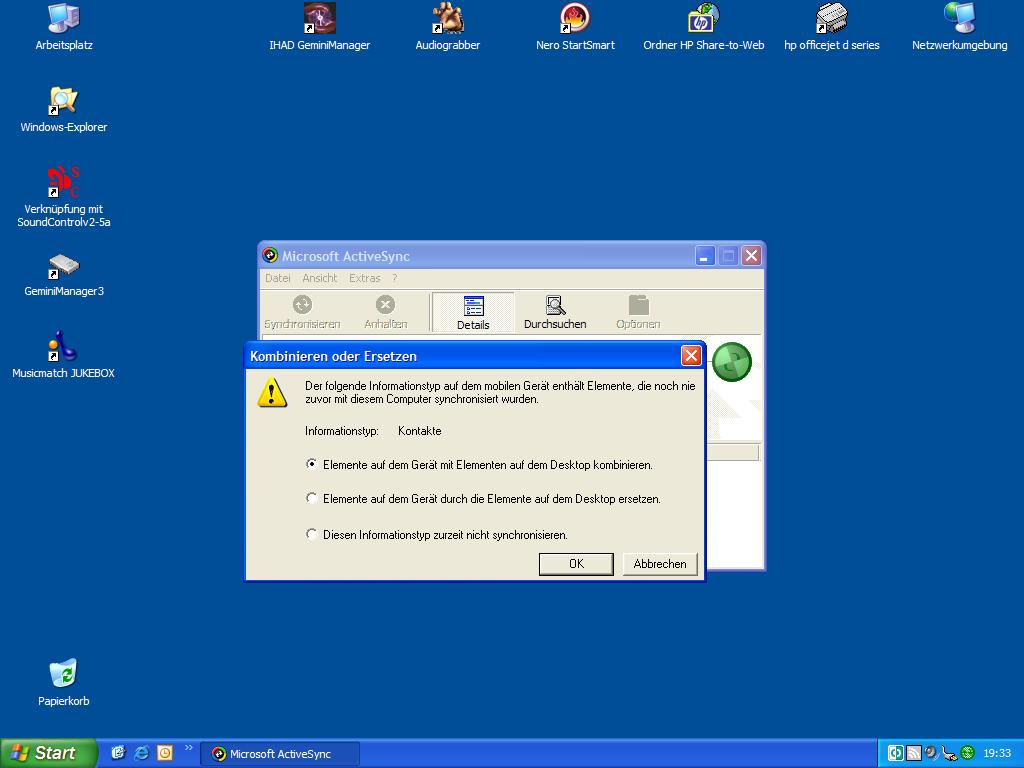This screenshot has width=1024, height=768.
Task: Click the wireless signal tray icon
Action: pyautogui.click(x=914, y=753)
